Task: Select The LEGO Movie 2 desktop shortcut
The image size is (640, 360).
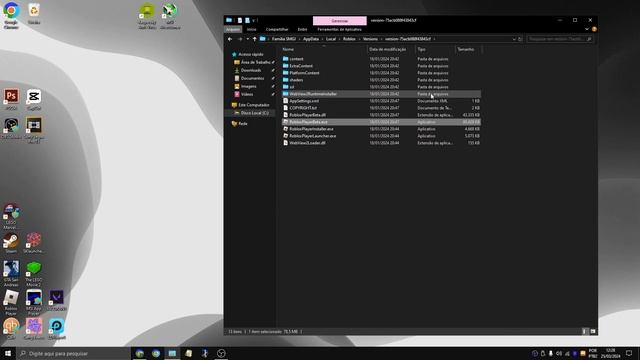Action: [x=34, y=273]
